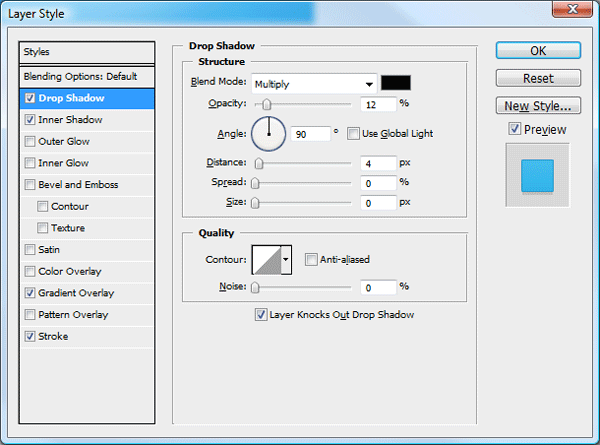This screenshot has height=445, width=600.
Task: Click the Angle dial control
Action: pyautogui.click(x=269, y=134)
